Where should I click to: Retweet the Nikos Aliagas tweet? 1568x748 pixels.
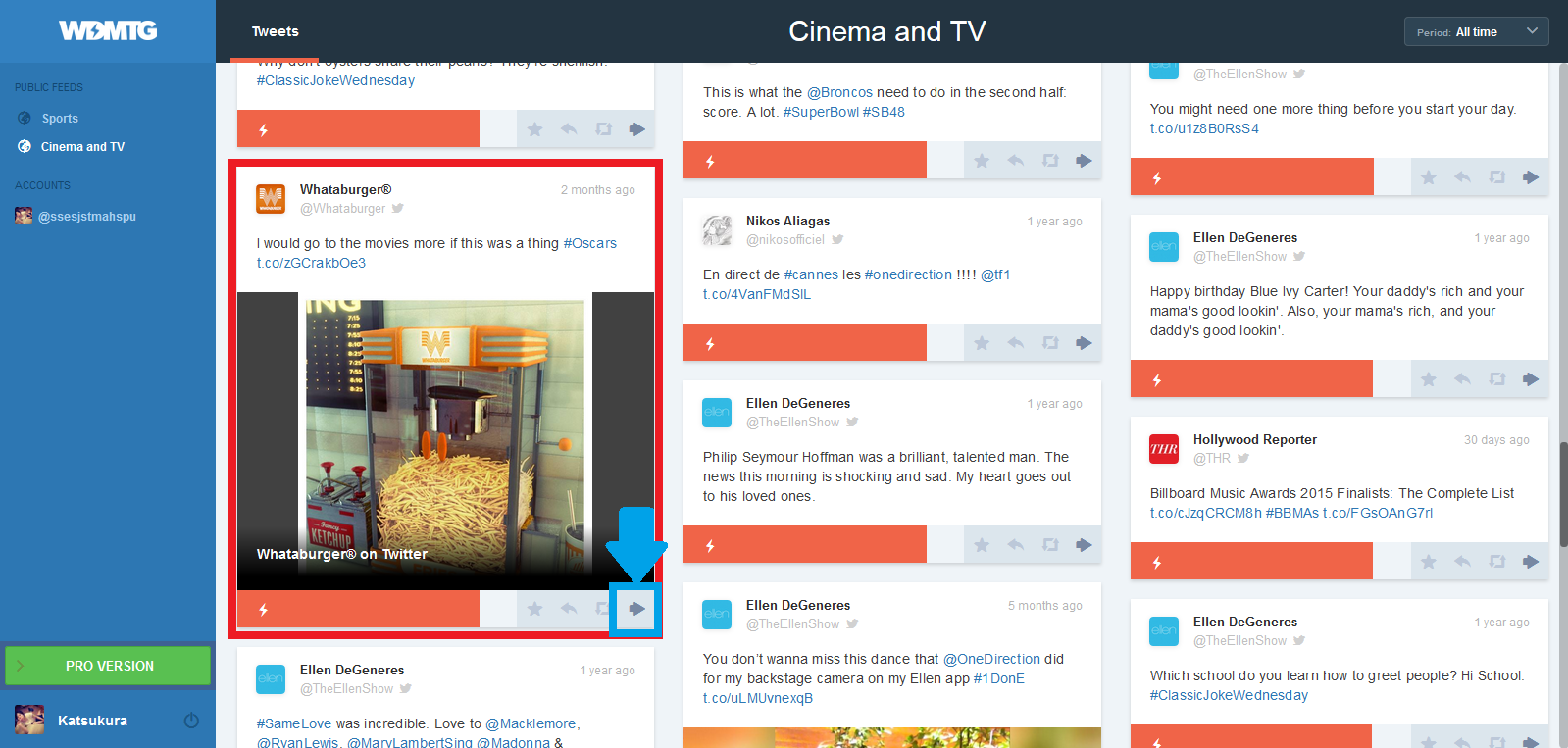tap(1050, 342)
